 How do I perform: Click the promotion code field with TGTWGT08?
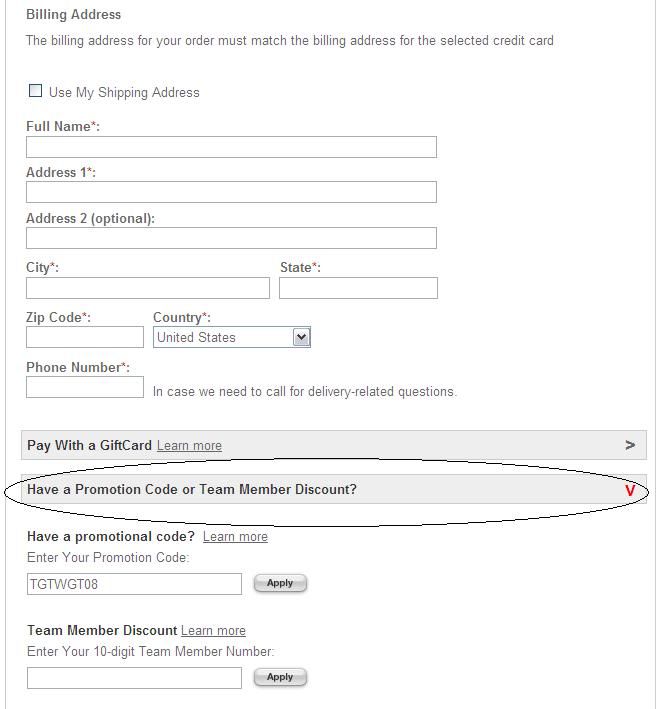[134, 584]
